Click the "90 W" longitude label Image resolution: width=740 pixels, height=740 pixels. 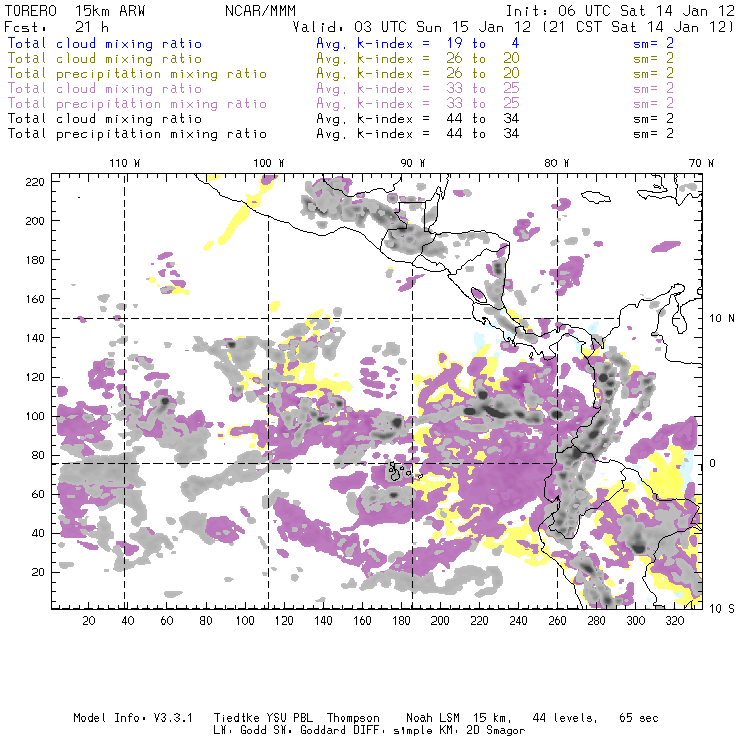(x=412, y=163)
